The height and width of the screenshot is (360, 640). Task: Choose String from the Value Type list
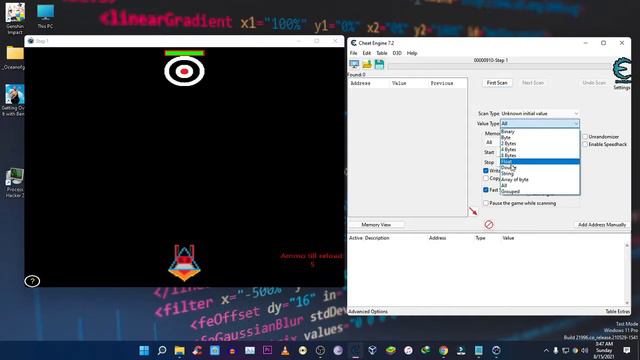click(x=540, y=173)
